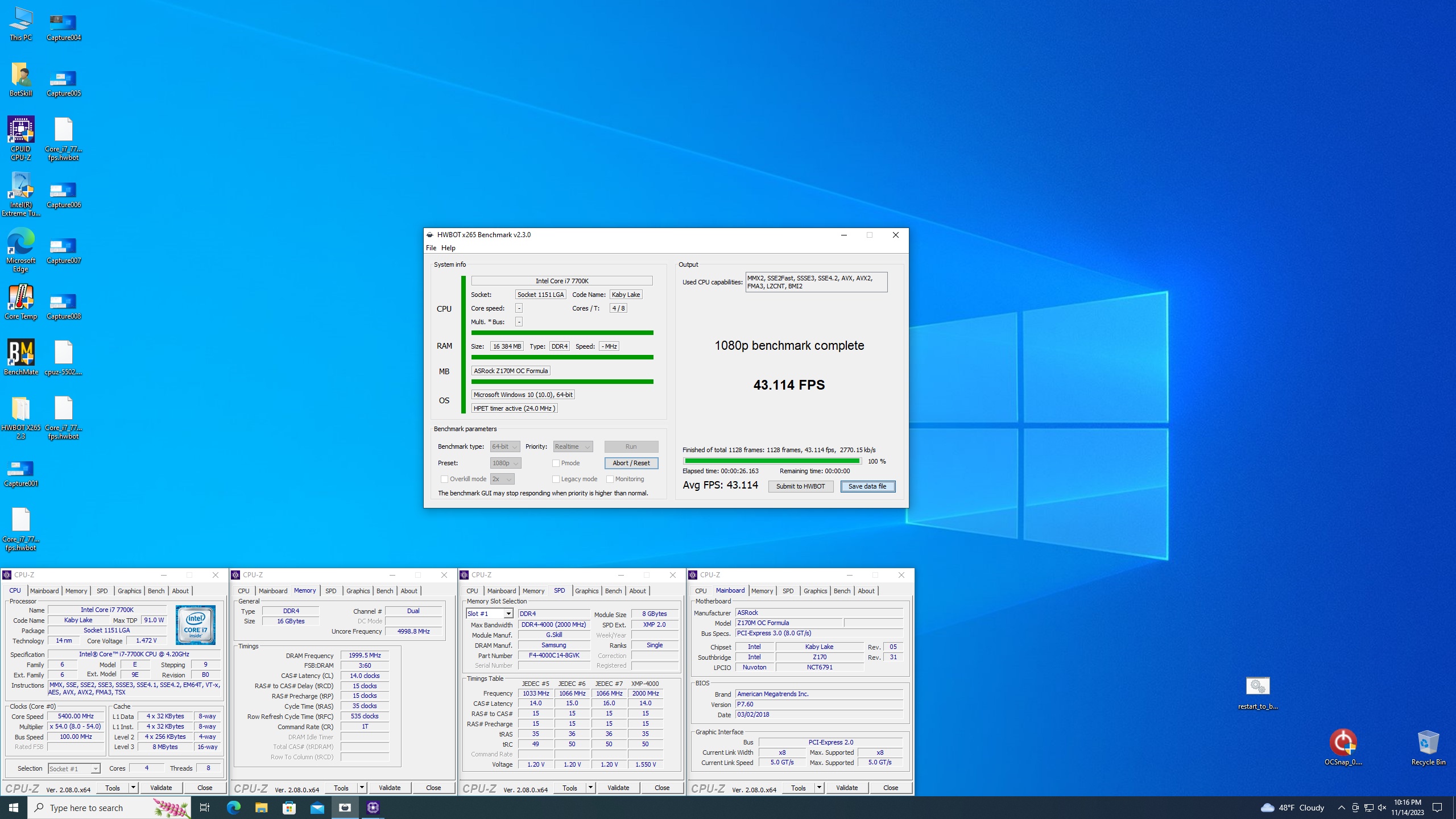Viewport: 1456px width, 819px height.
Task: Click Validate in first CPU-Z window
Action: coord(161,788)
